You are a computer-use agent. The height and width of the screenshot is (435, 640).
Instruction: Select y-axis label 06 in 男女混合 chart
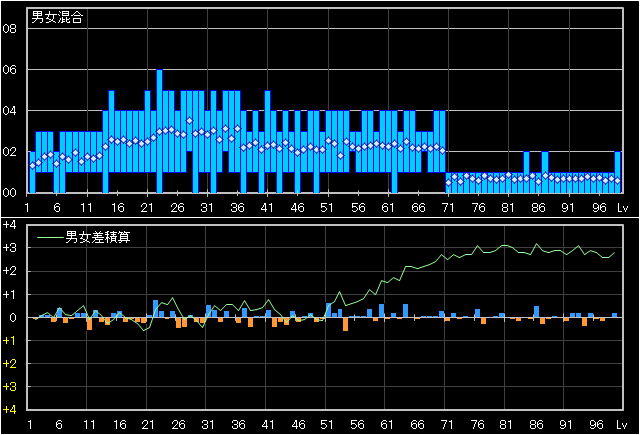click(x=9, y=70)
